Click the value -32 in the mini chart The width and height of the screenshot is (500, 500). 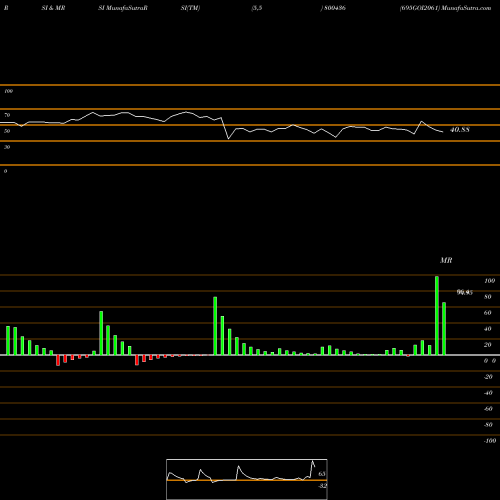[322, 486]
